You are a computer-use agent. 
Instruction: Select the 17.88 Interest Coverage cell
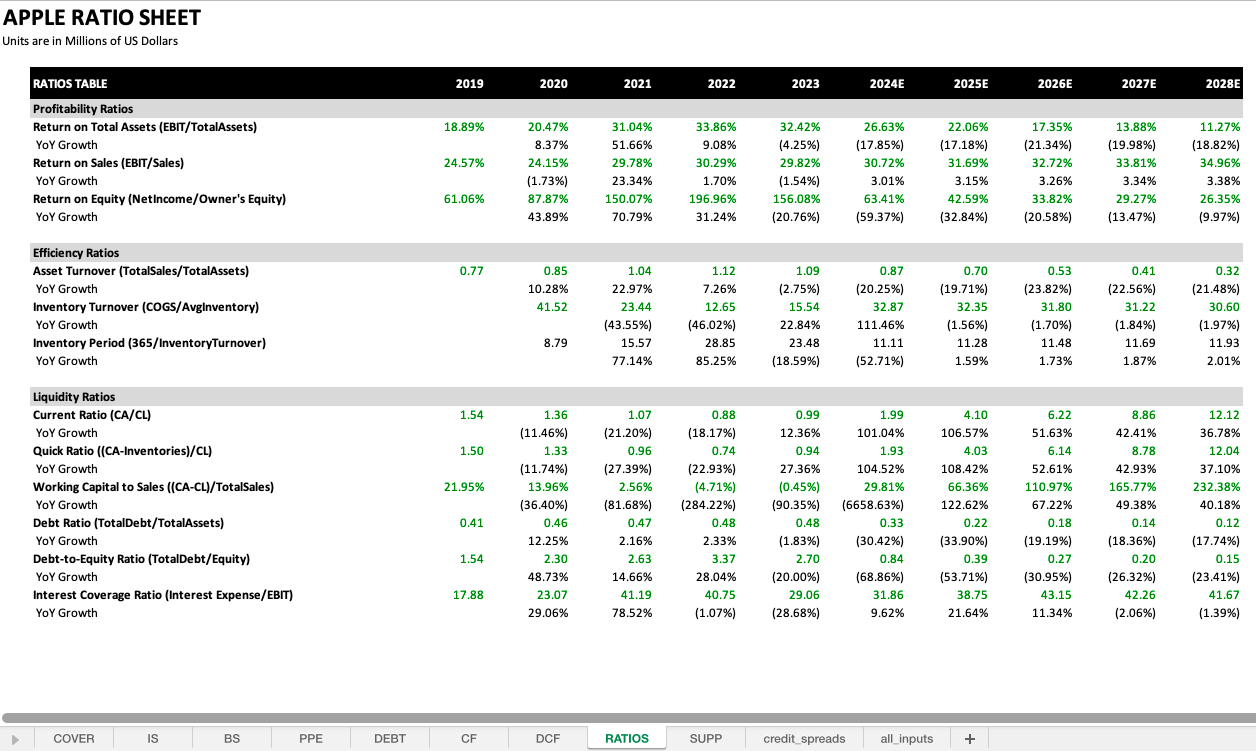click(470, 595)
